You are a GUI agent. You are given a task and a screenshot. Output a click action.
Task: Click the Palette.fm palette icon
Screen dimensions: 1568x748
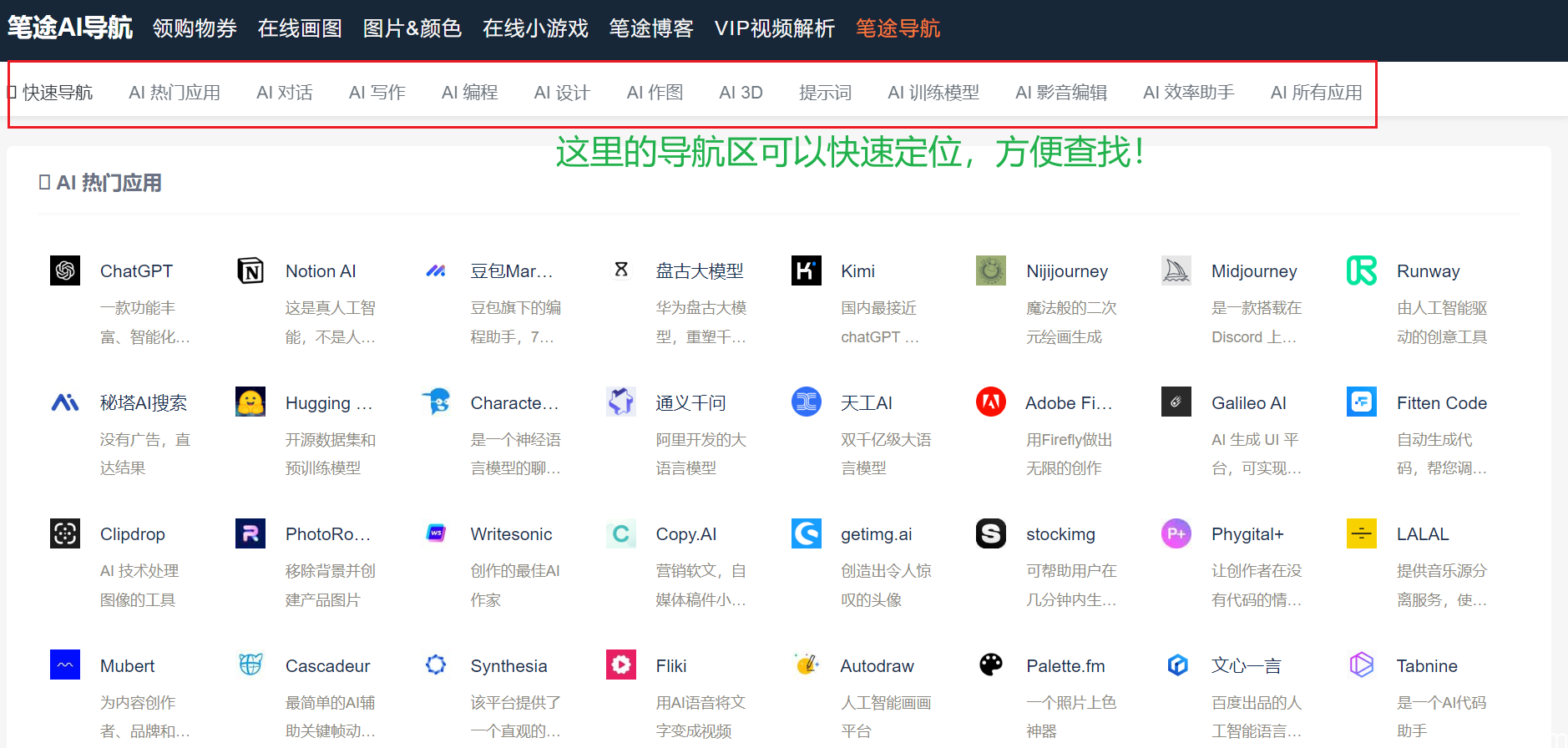click(991, 665)
